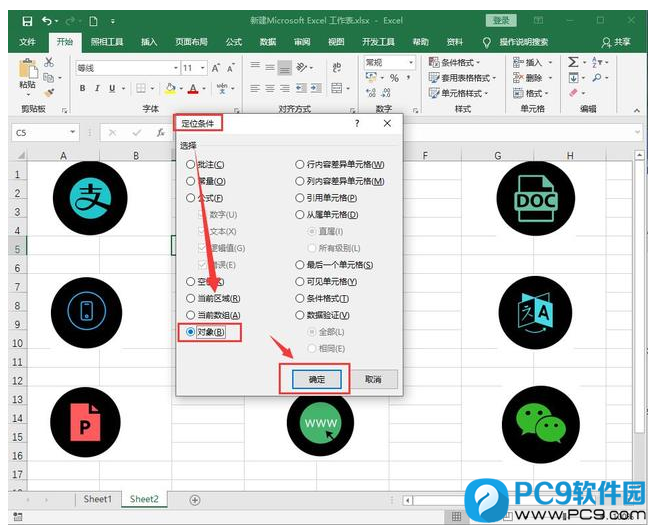Select the 对象(B) radio option
The width and height of the screenshot is (655, 530).
click(x=206, y=332)
